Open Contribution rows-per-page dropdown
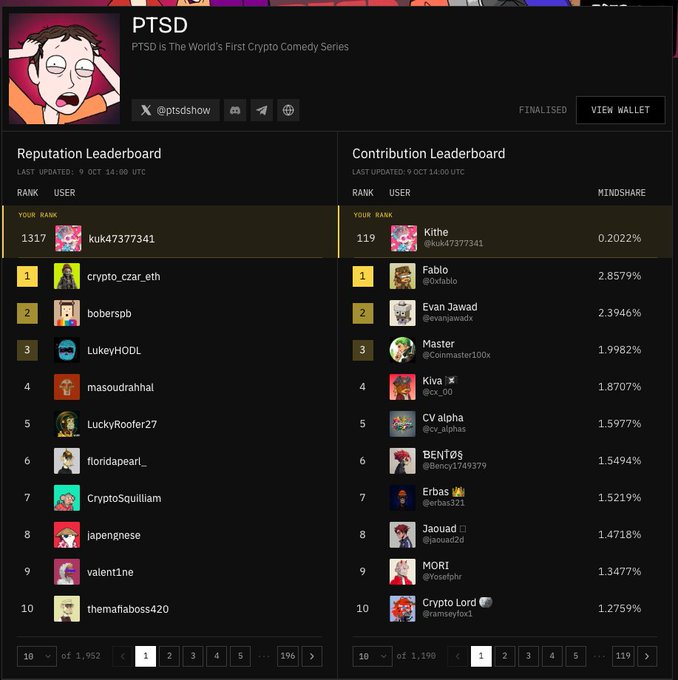The height and width of the screenshot is (680, 678). 372,656
